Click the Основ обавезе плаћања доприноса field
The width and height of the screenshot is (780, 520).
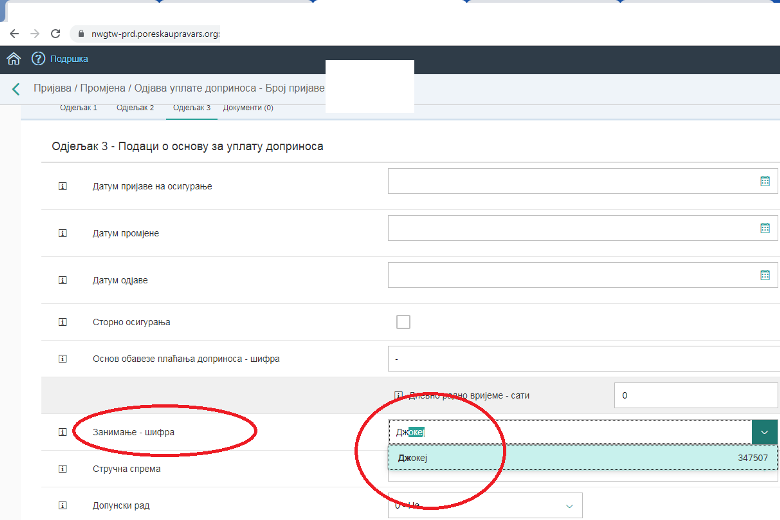tap(582, 358)
